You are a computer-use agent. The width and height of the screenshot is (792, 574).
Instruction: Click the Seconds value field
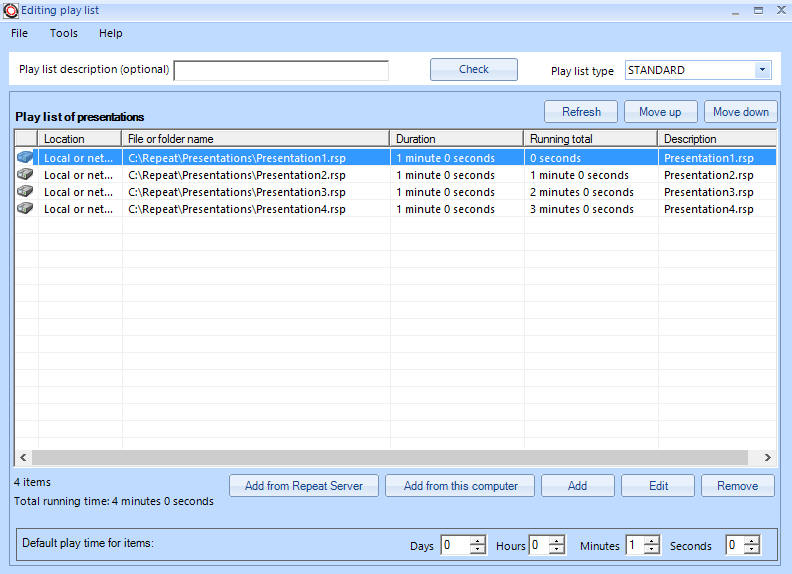pos(735,545)
